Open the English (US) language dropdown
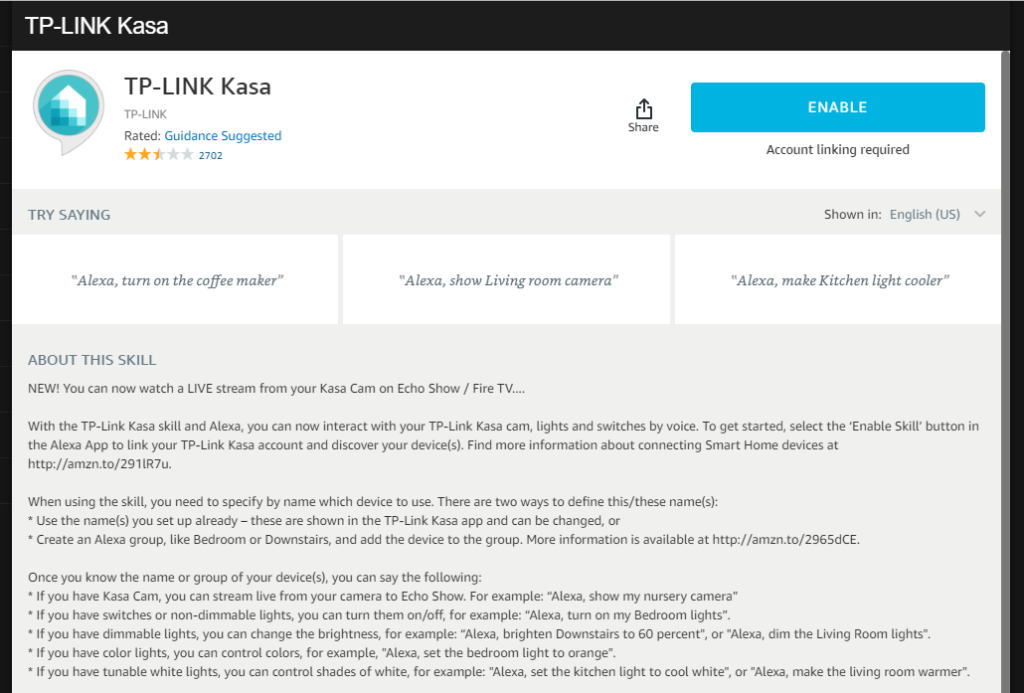The image size is (1024, 693). [x=924, y=214]
